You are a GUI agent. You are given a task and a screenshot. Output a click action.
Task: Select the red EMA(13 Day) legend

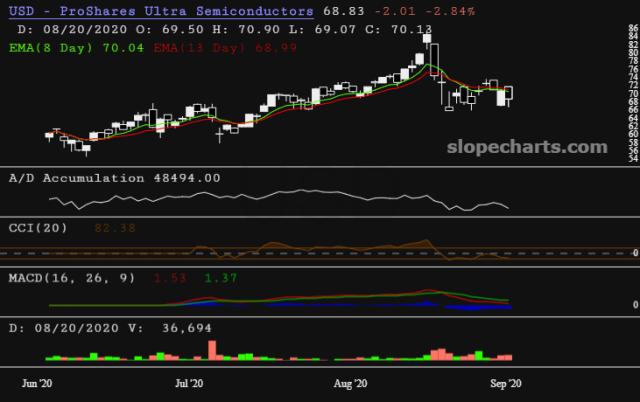point(225,48)
